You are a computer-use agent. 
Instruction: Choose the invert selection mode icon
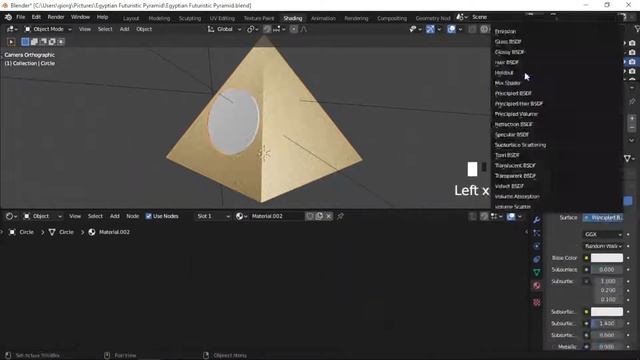coord(52,42)
